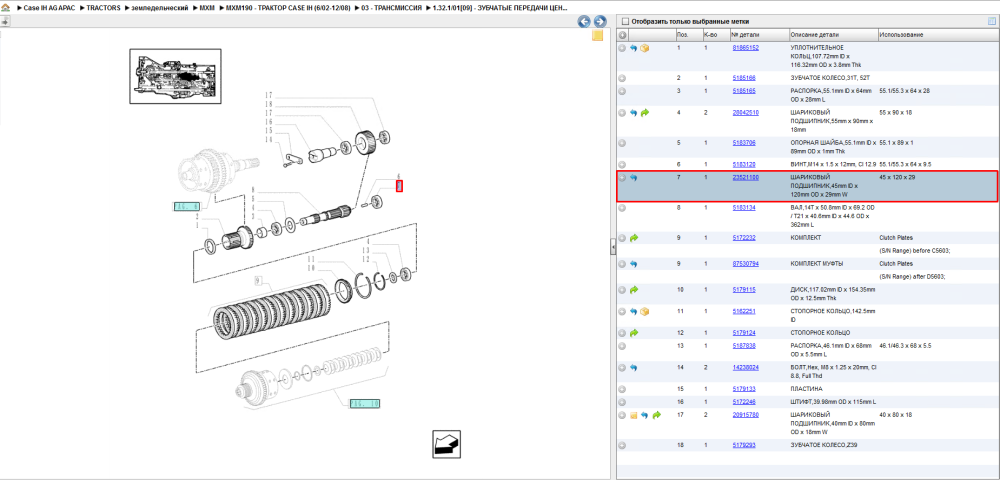The height and width of the screenshot is (480, 1000).
Task: Open part number link 5185166
Action: point(744,78)
